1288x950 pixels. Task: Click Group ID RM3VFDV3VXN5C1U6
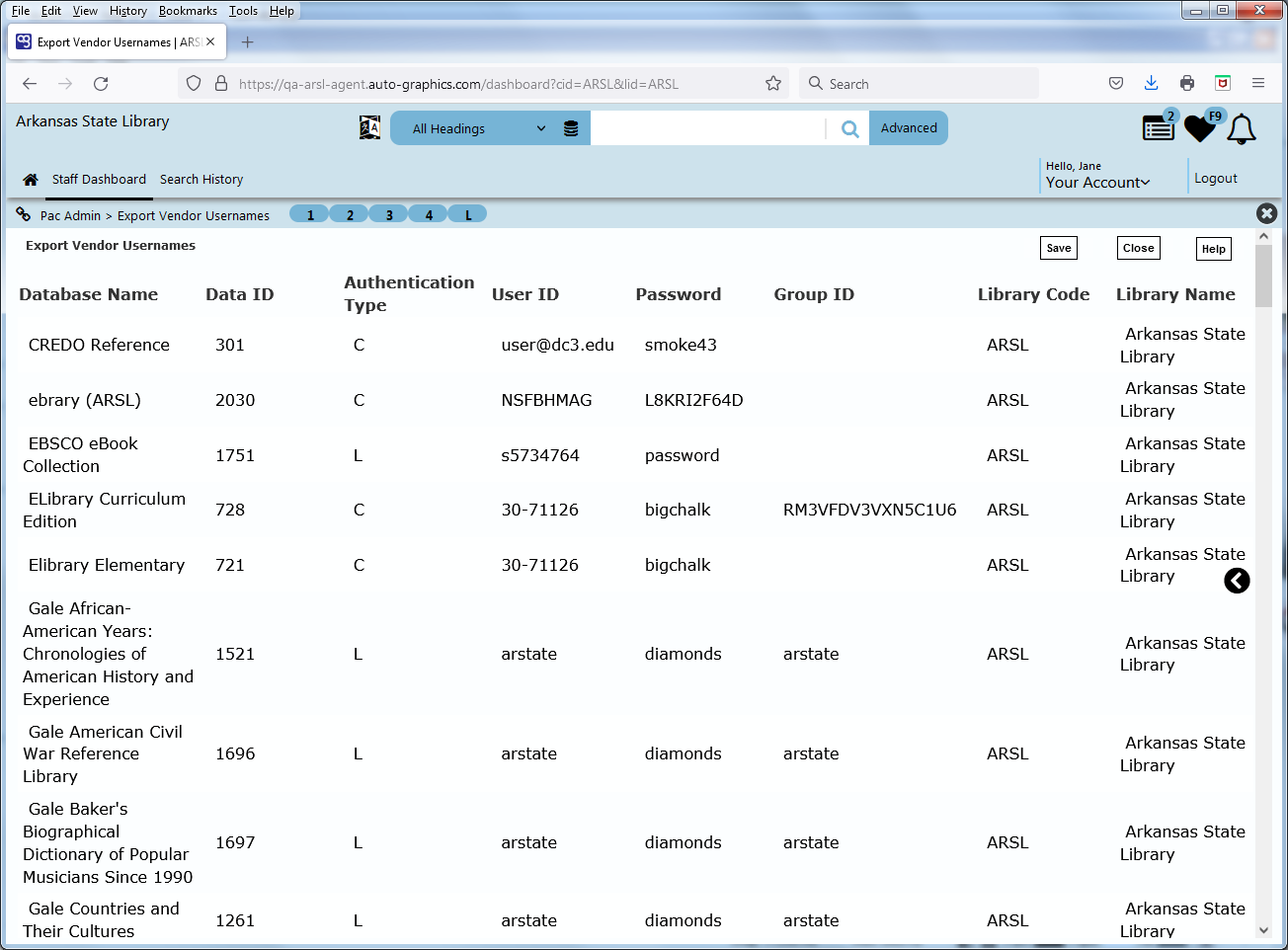(x=870, y=510)
